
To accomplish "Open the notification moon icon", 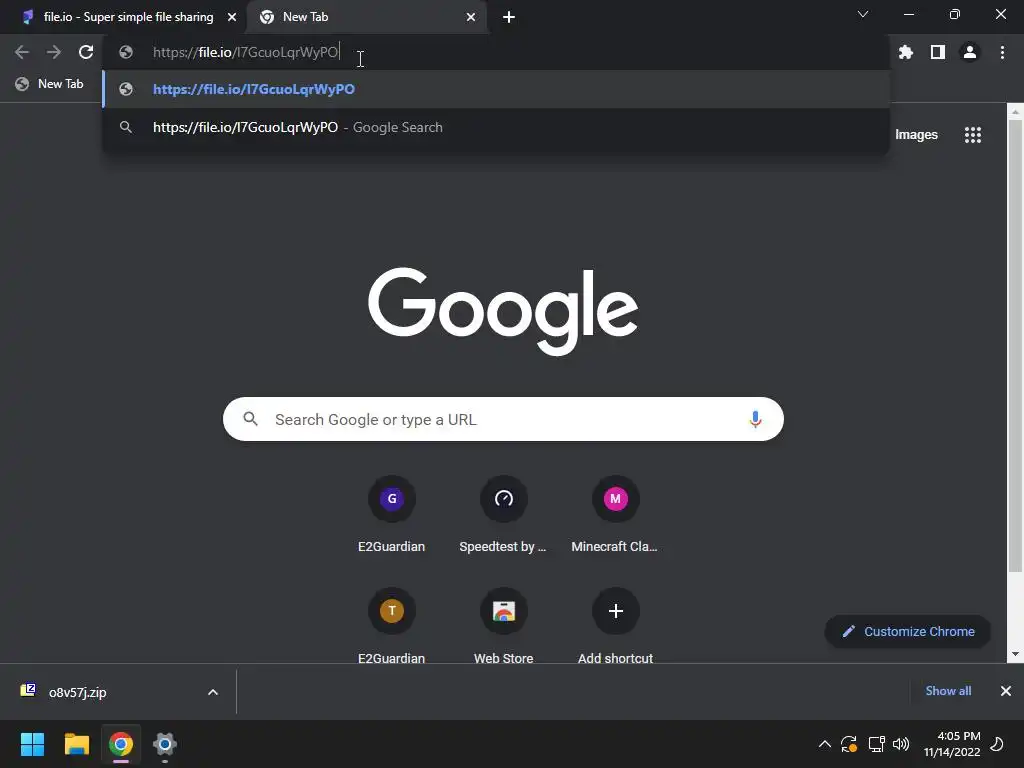I will [x=997, y=744].
